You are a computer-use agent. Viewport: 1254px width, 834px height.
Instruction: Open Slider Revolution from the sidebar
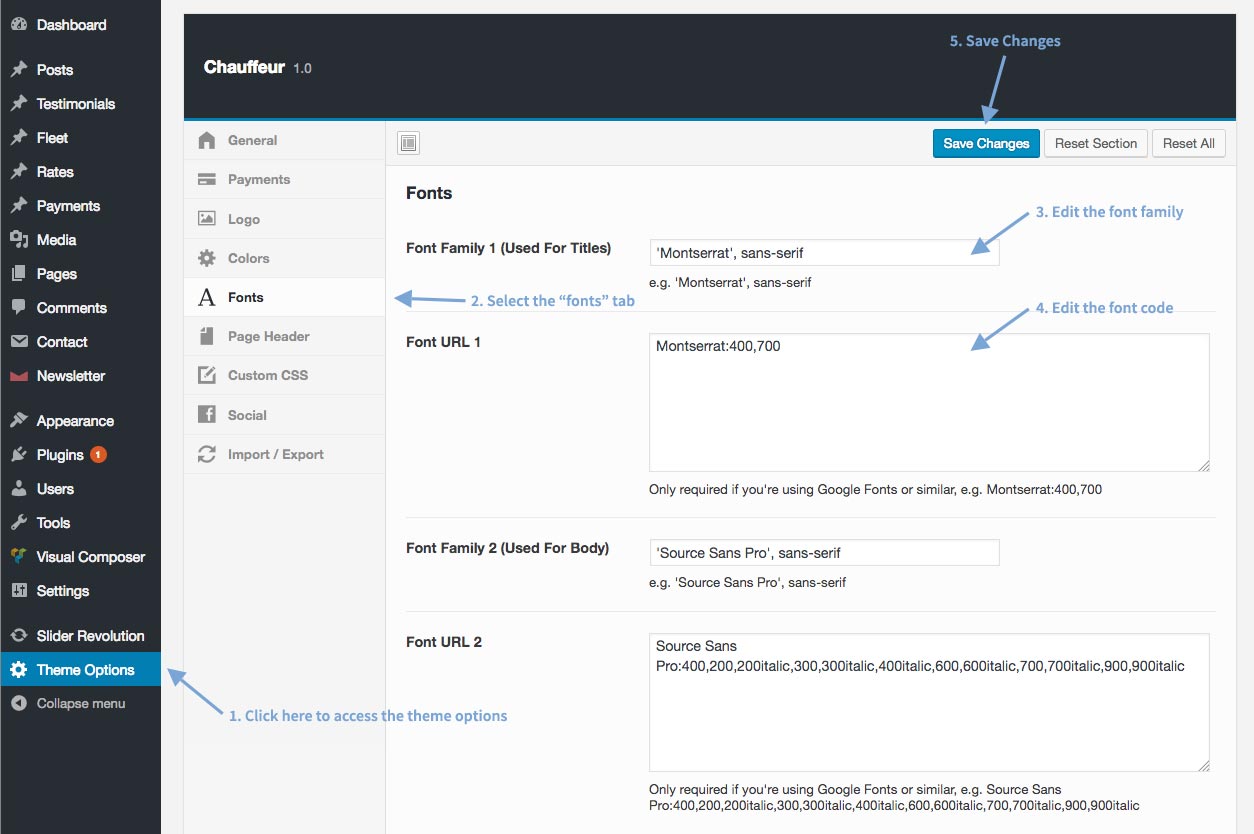80,636
